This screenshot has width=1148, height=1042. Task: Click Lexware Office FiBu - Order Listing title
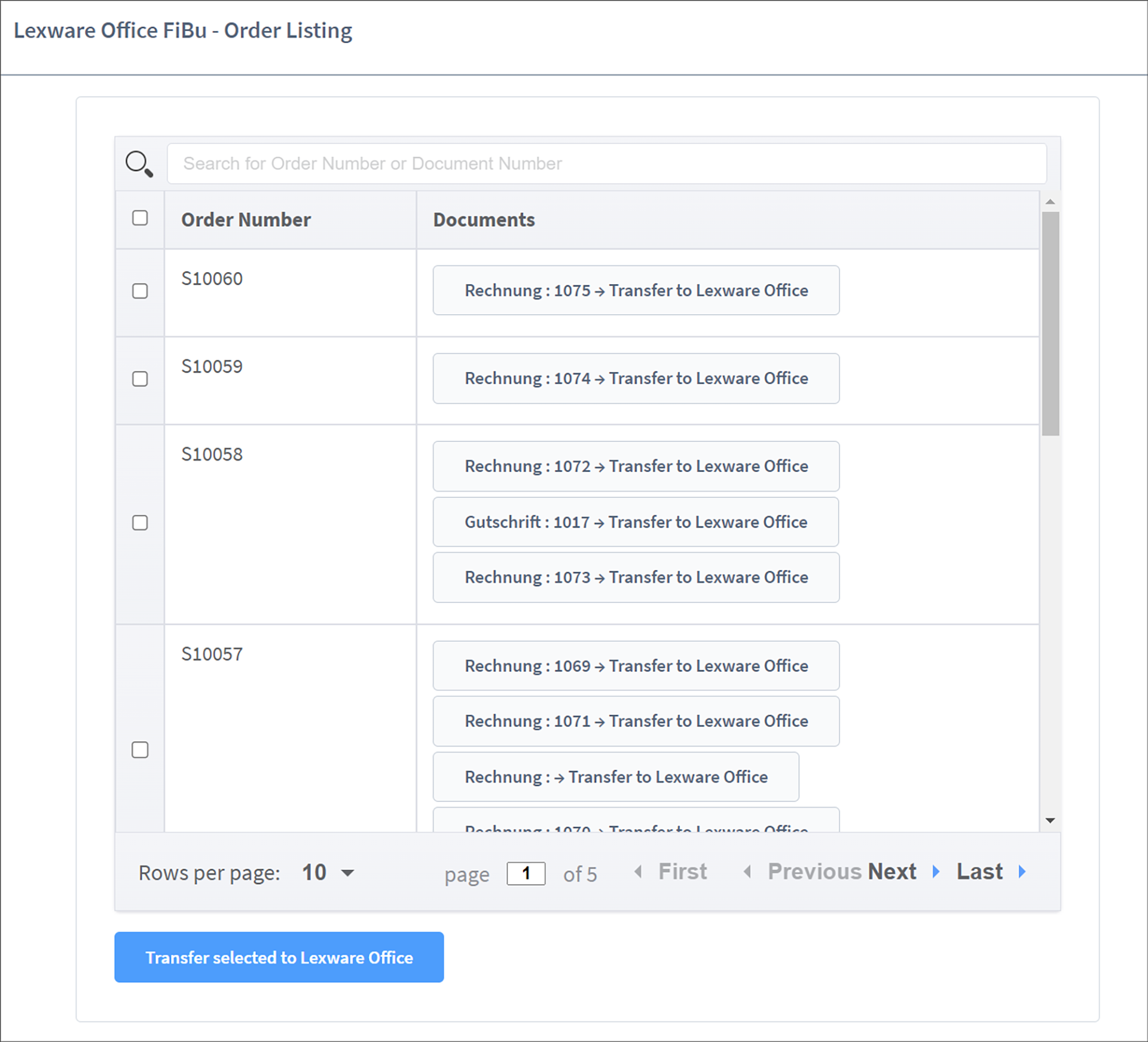point(183,31)
